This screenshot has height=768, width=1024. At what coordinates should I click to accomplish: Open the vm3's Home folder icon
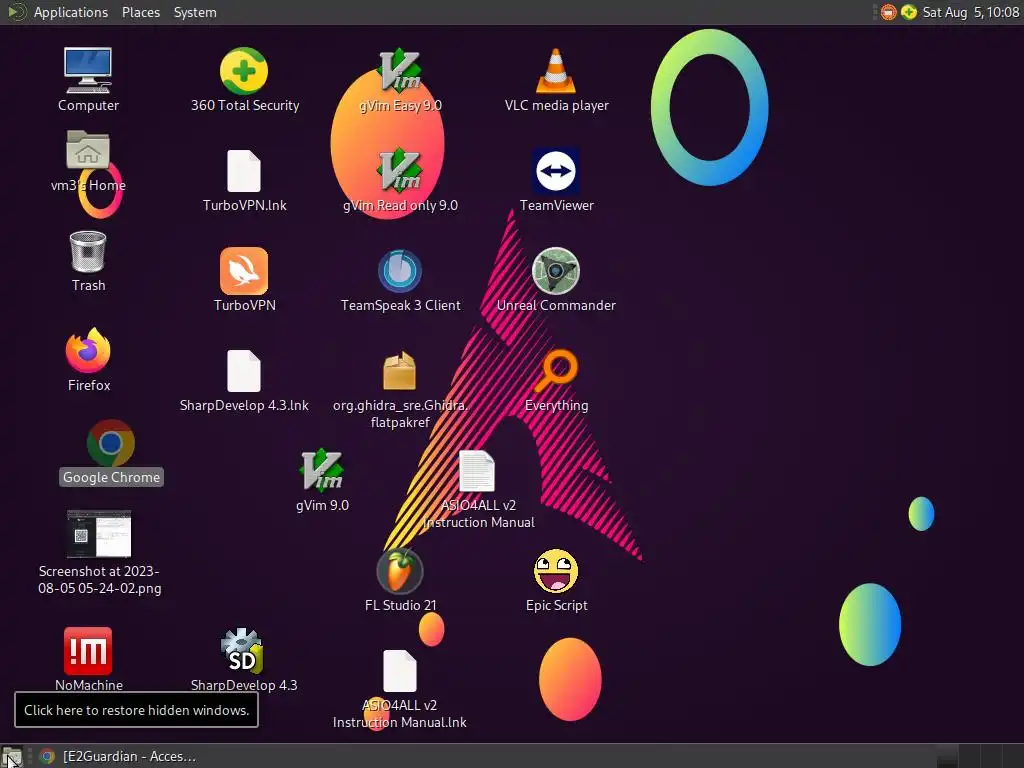(88, 150)
